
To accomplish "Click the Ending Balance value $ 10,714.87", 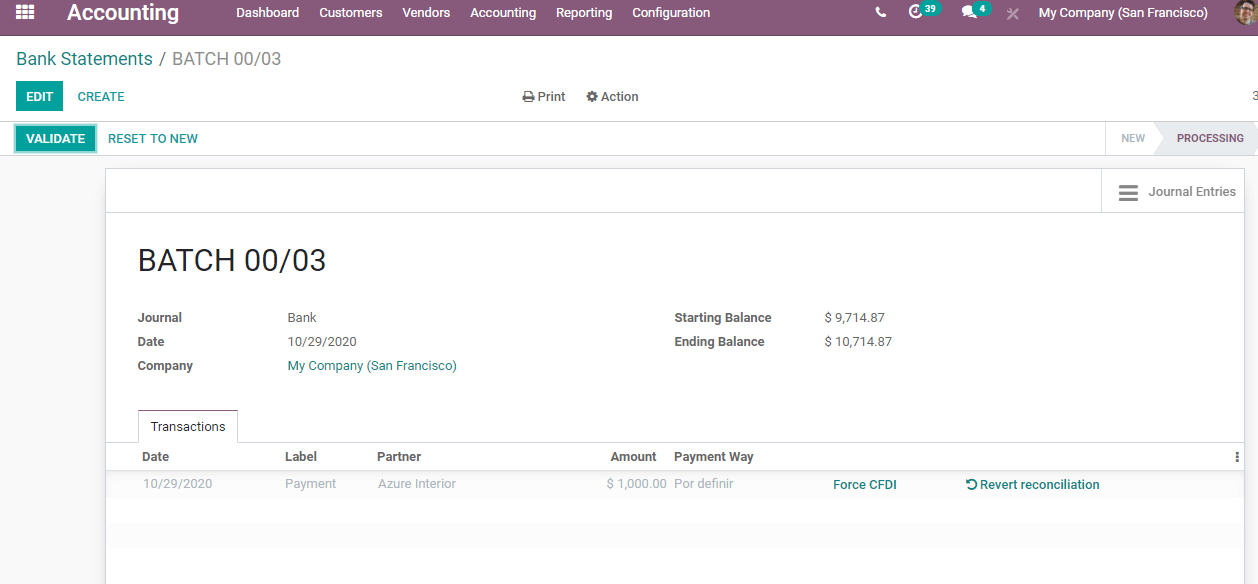I will pos(858,342).
